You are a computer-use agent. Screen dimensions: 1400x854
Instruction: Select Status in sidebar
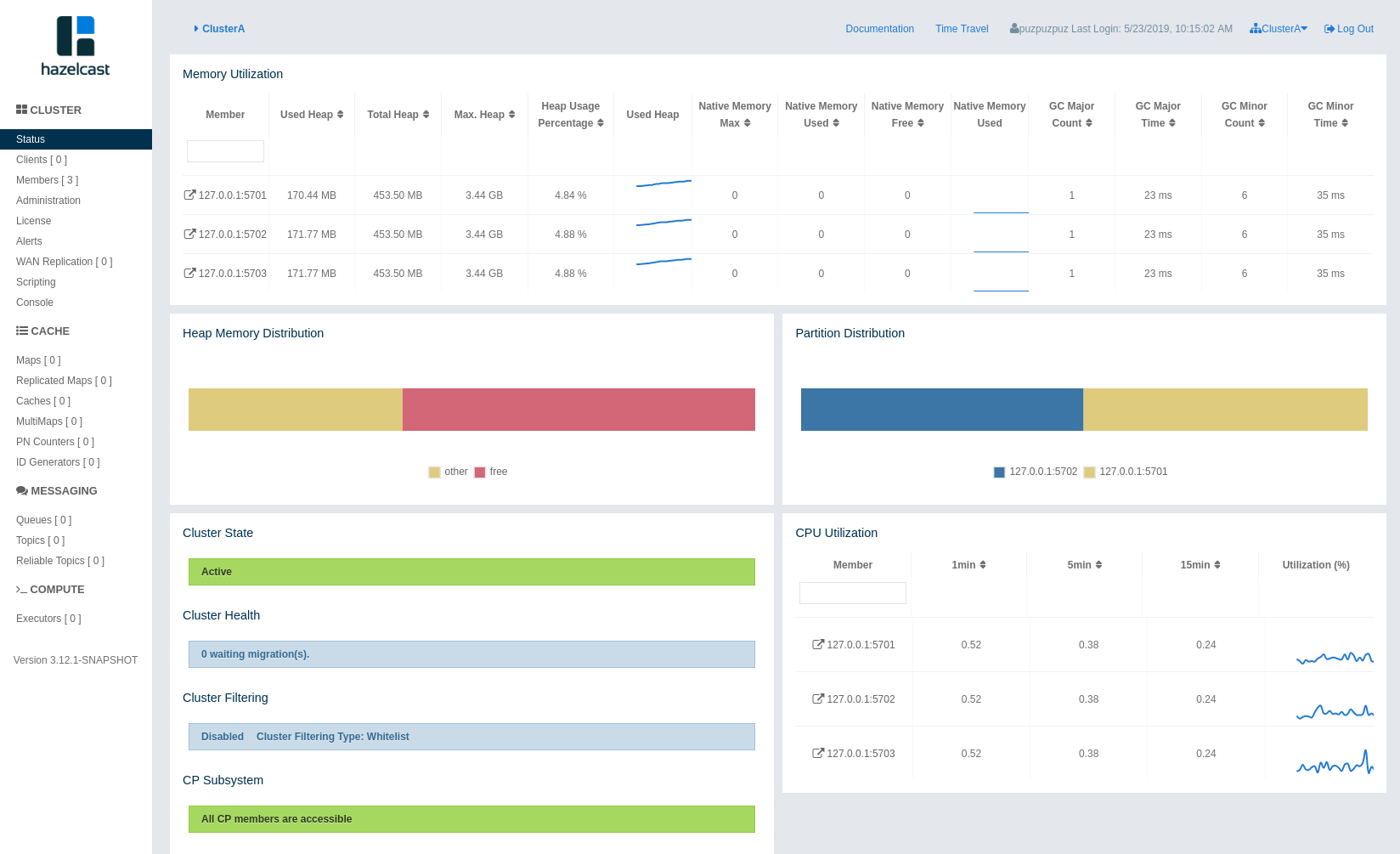click(76, 139)
